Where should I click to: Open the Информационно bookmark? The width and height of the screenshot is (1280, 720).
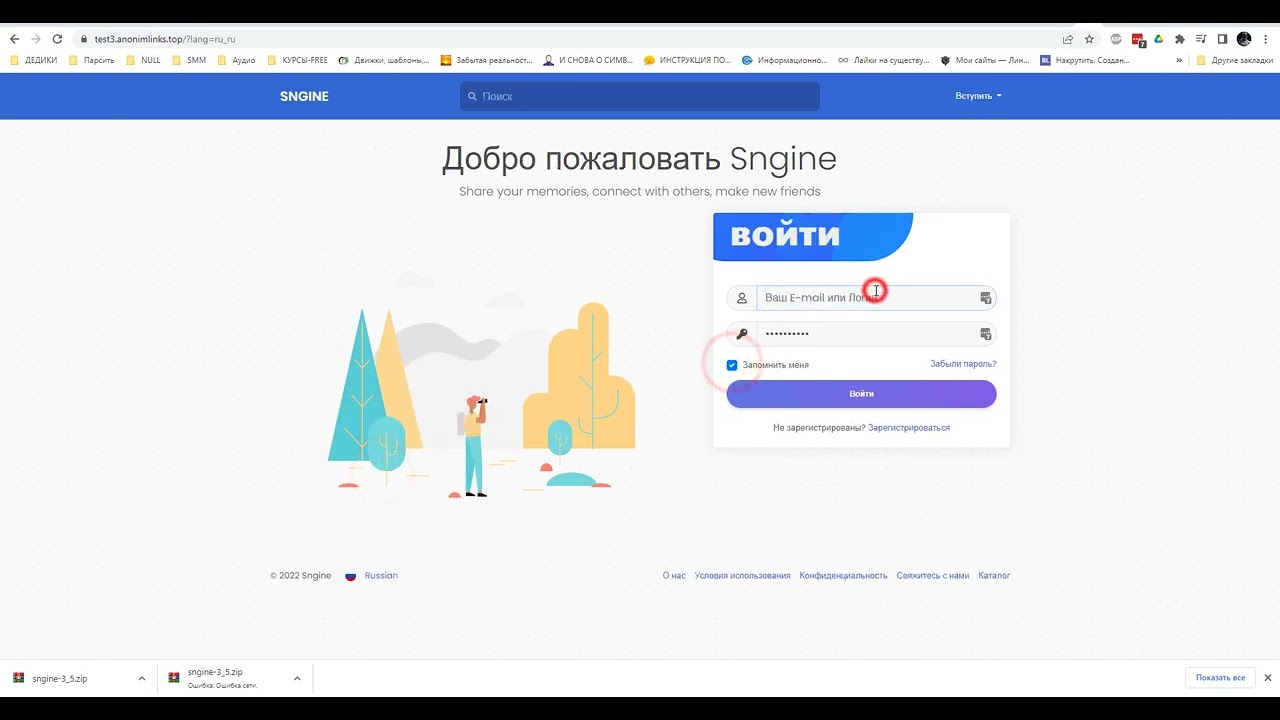785,60
